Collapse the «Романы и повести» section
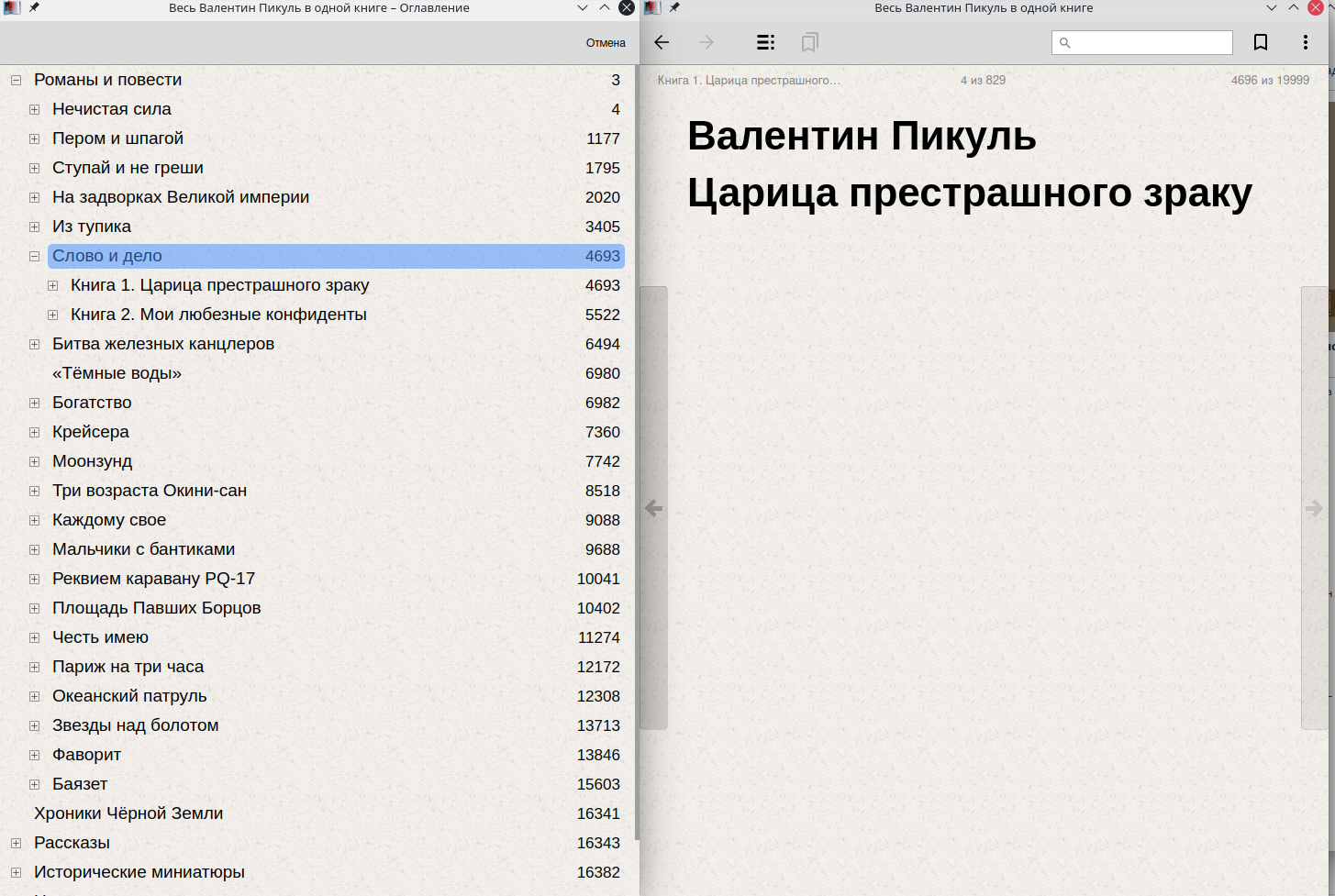 (16, 81)
